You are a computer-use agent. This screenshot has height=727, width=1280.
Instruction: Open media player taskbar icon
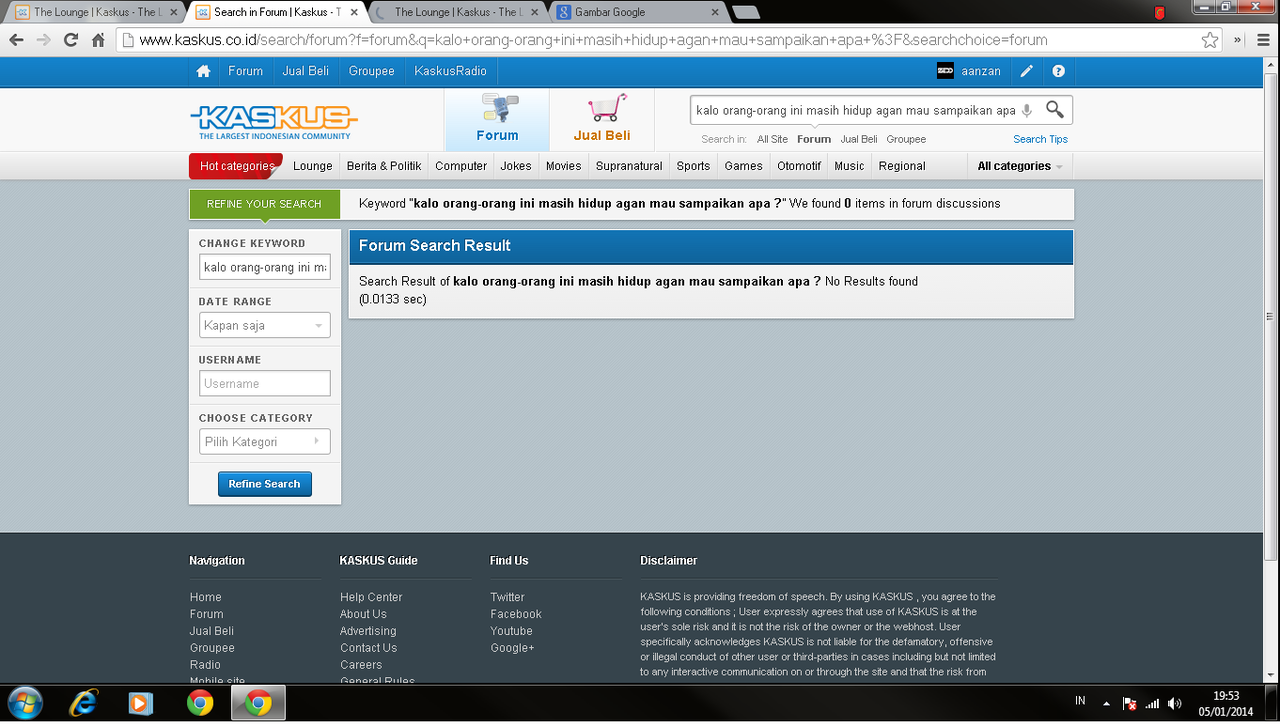click(x=142, y=703)
